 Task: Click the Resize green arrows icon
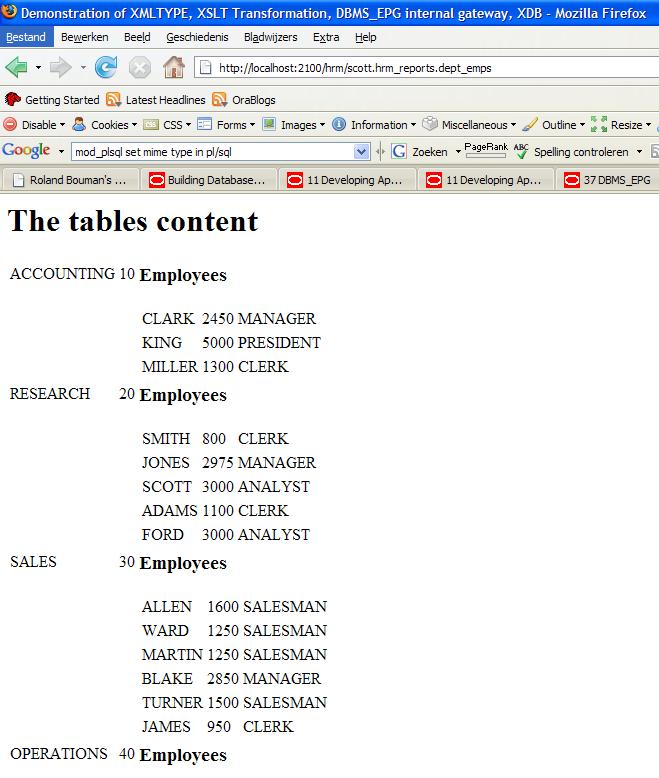[599, 124]
